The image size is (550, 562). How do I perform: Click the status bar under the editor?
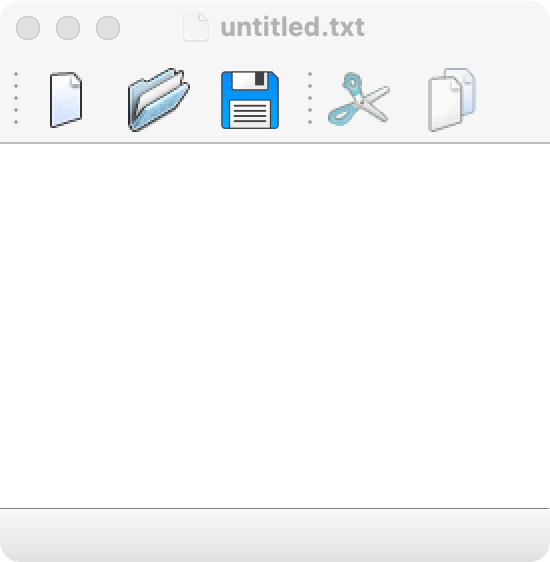(274, 535)
